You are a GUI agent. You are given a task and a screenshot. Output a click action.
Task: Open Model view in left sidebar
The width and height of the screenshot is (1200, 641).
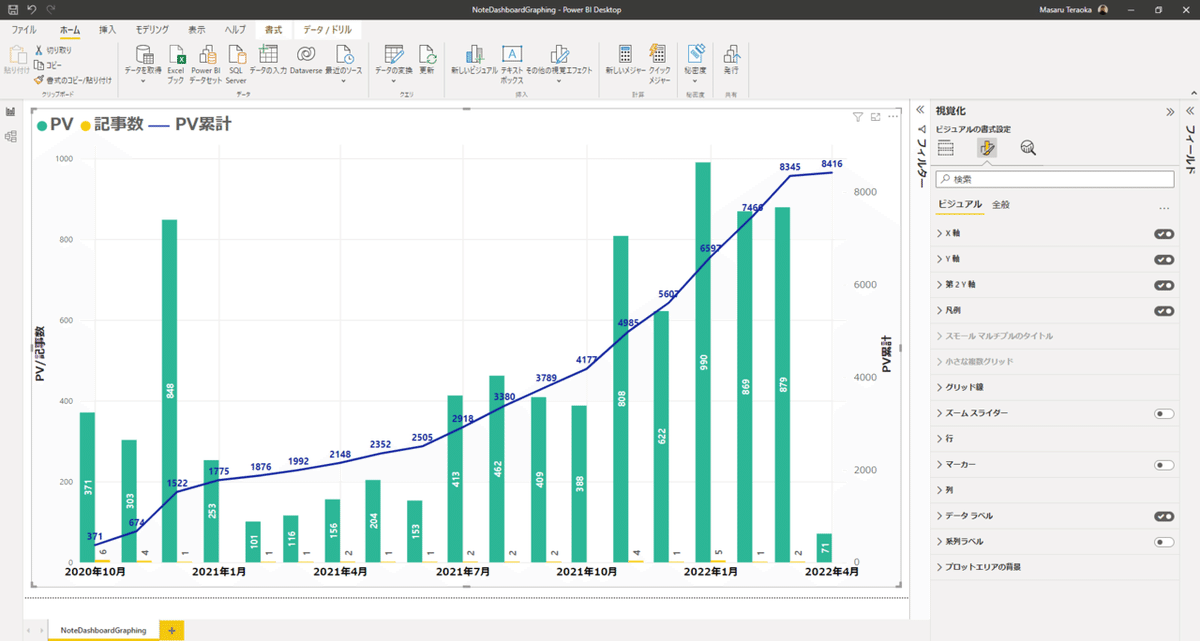[x=10, y=137]
